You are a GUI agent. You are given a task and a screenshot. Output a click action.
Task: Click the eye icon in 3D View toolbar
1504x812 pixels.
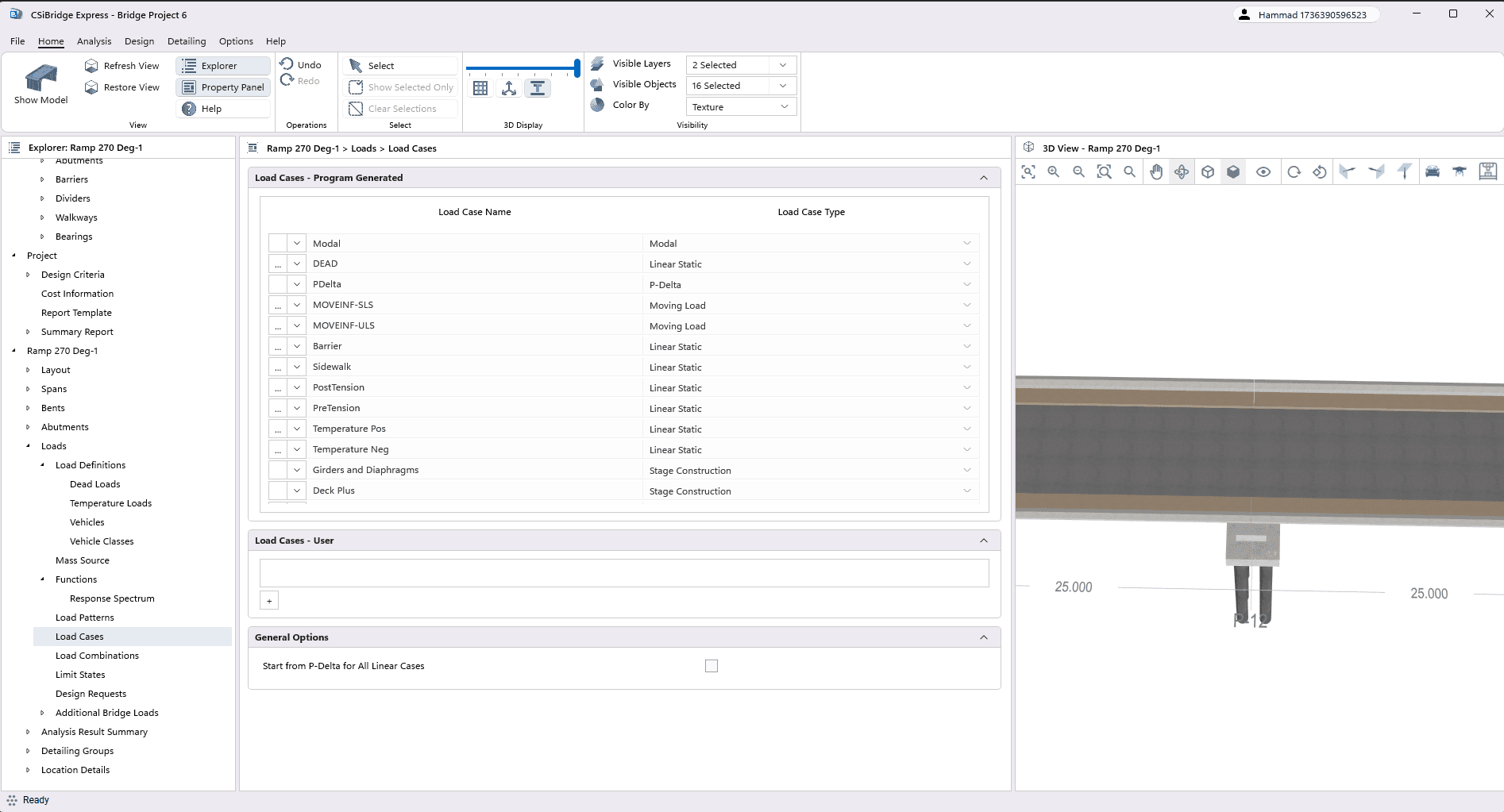coord(1263,172)
